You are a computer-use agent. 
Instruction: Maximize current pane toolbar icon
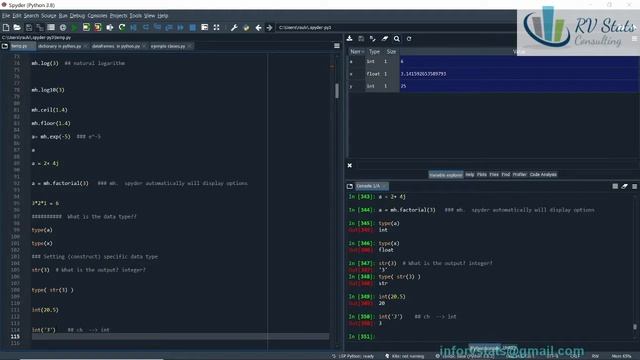[216, 27]
